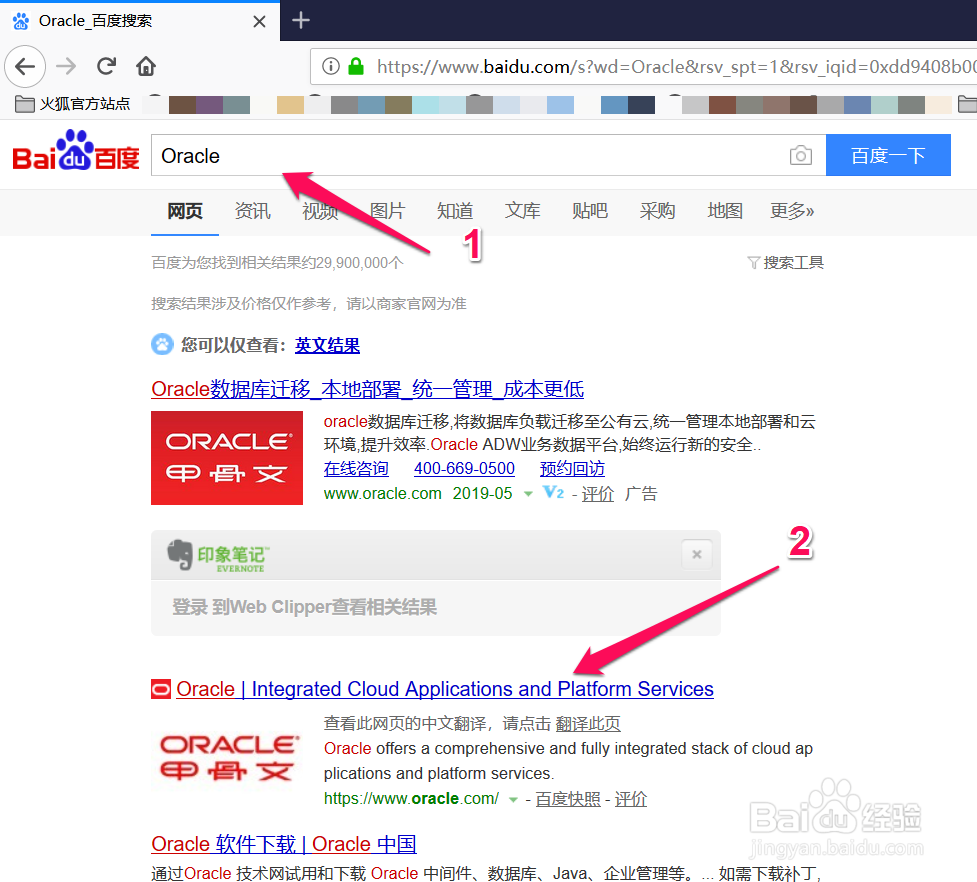
Task: Open Oracle 软件下载 | Oracle 中国 result
Action: pos(284,844)
